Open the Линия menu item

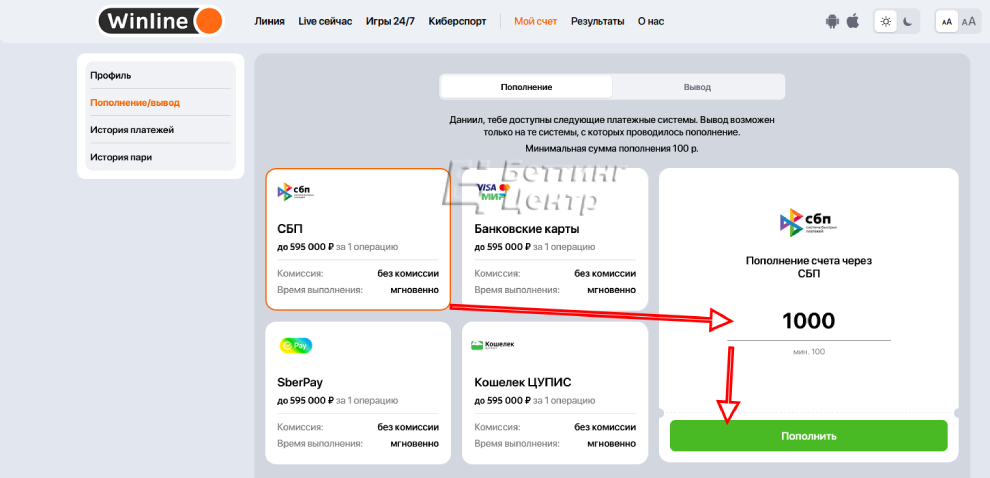[270, 21]
